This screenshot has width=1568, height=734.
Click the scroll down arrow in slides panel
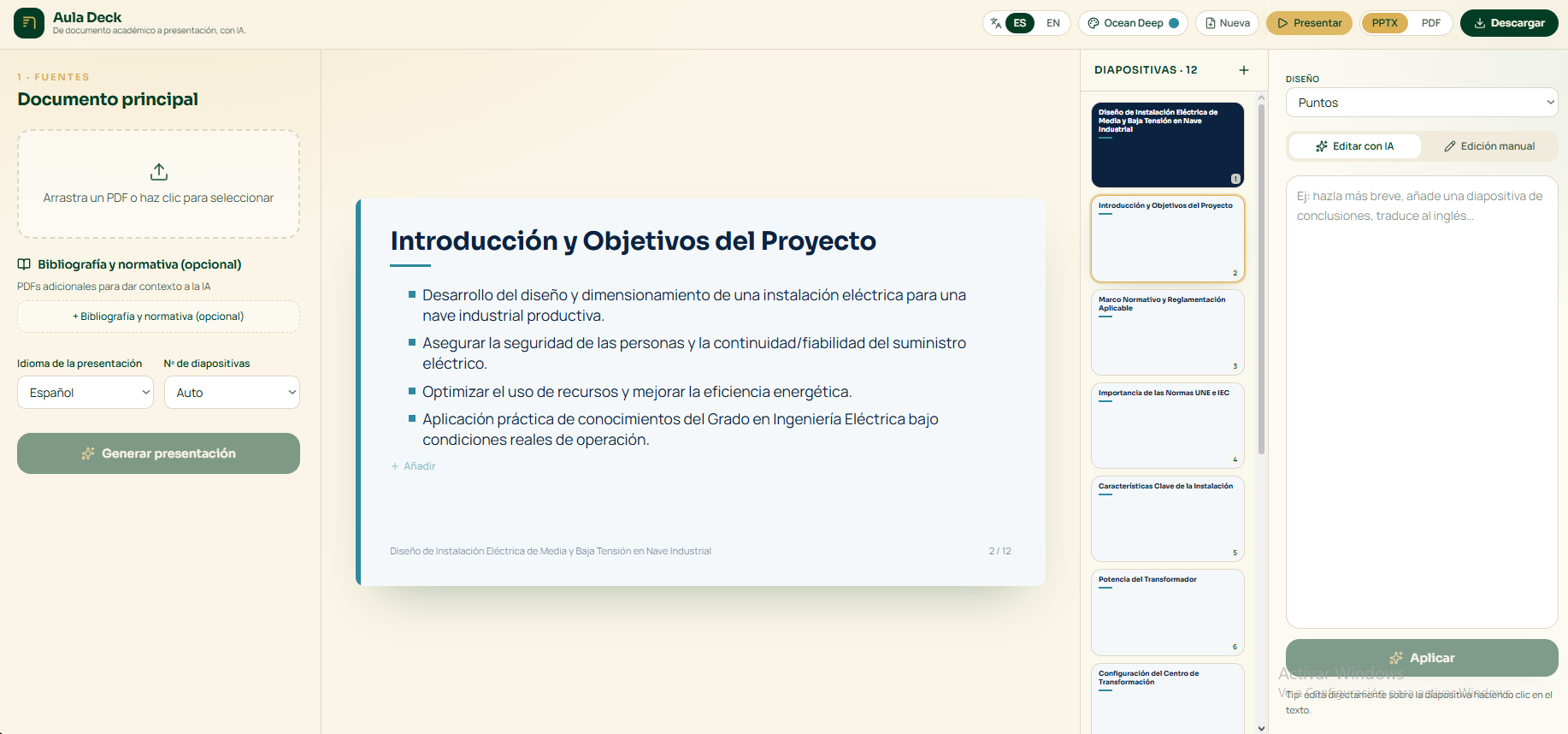click(x=1261, y=728)
